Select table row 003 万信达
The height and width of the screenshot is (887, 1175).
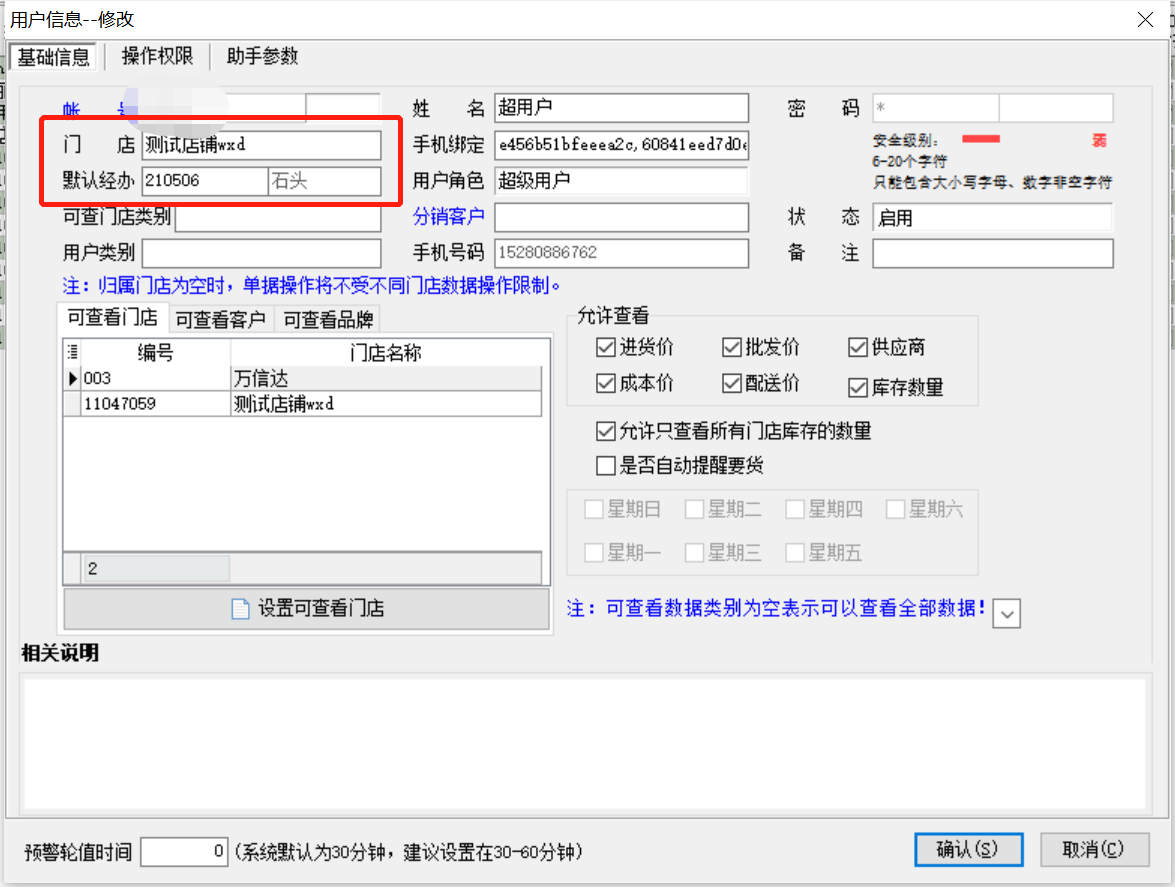[x=303, y=378]
